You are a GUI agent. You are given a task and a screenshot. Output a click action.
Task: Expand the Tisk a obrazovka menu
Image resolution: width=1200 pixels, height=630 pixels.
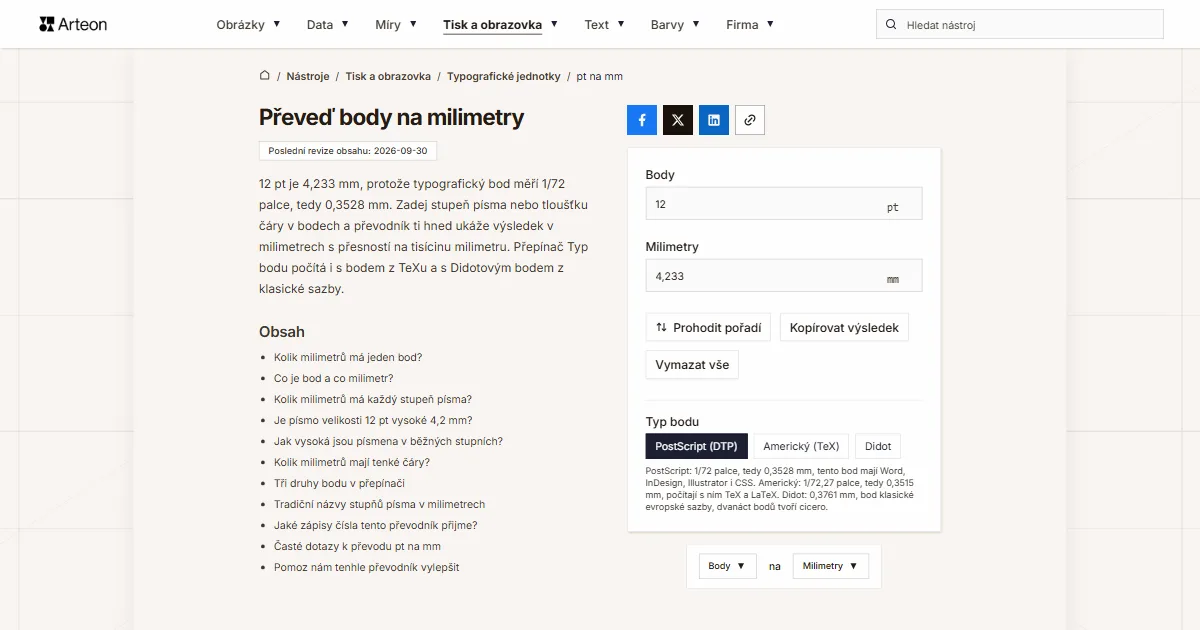tap(501, 24)
